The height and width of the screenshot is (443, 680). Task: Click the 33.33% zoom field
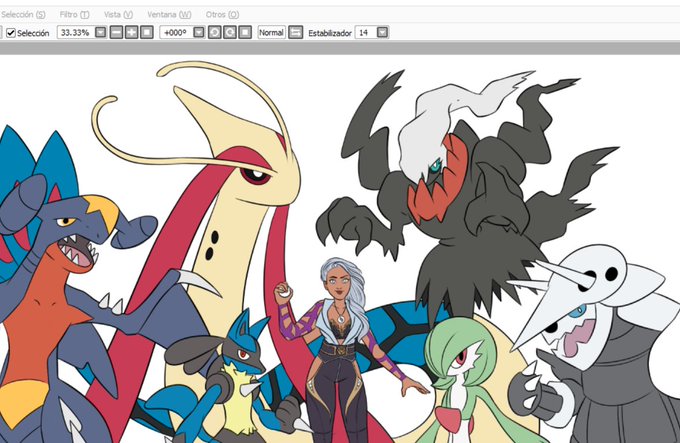(x=75, y=33)
